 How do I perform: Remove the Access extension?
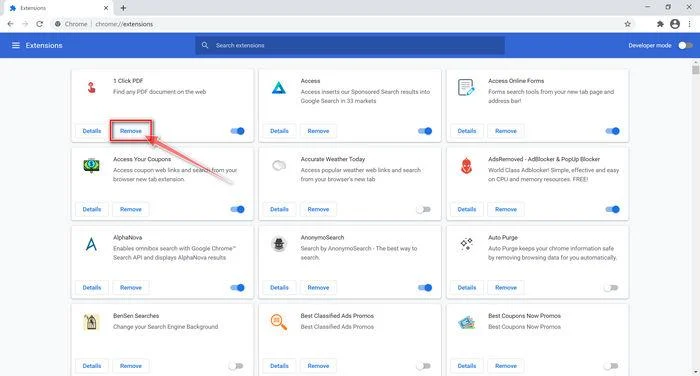(318, 131)
